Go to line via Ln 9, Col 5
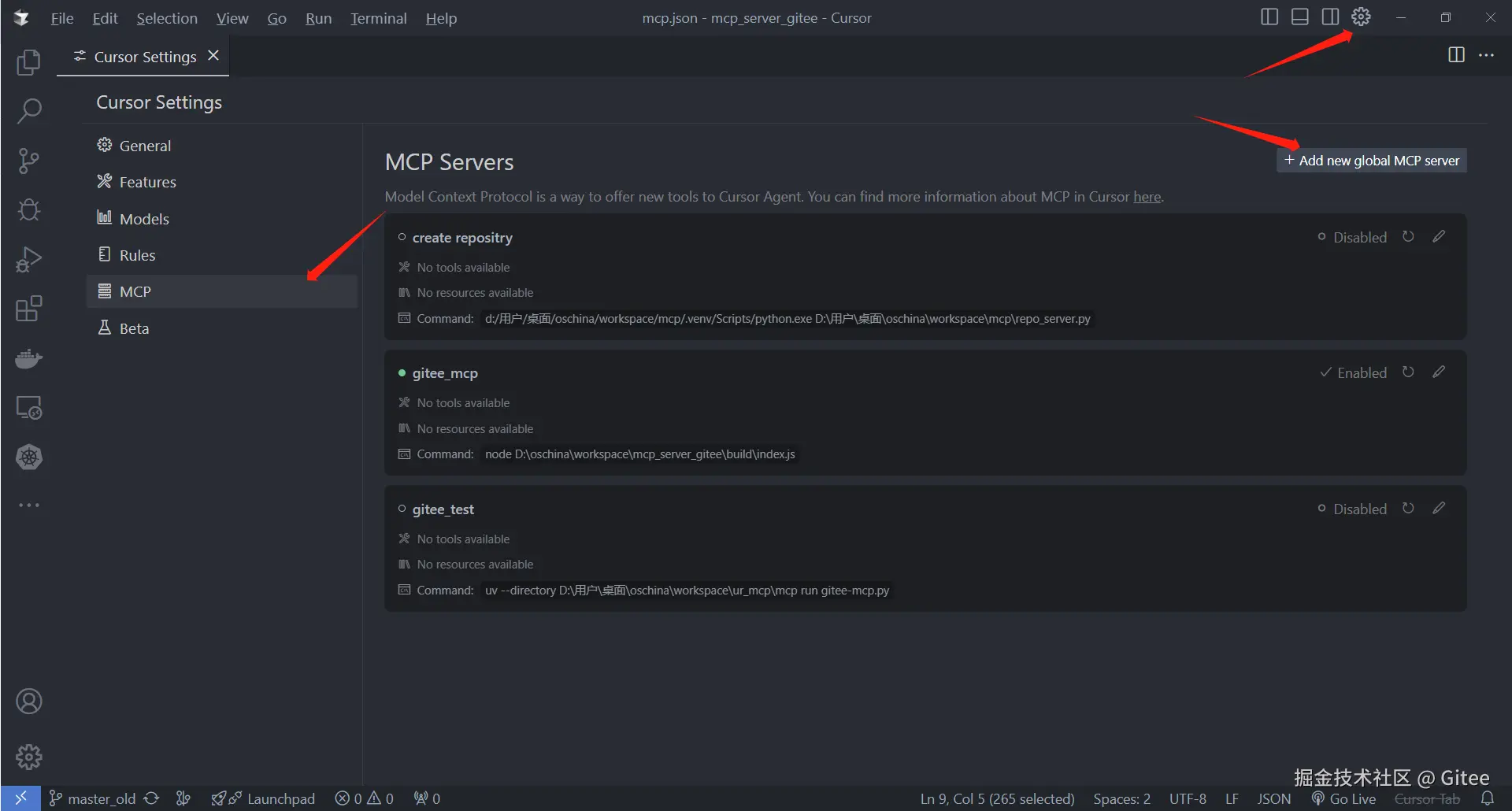The image size is (1512, 811). 998,798
